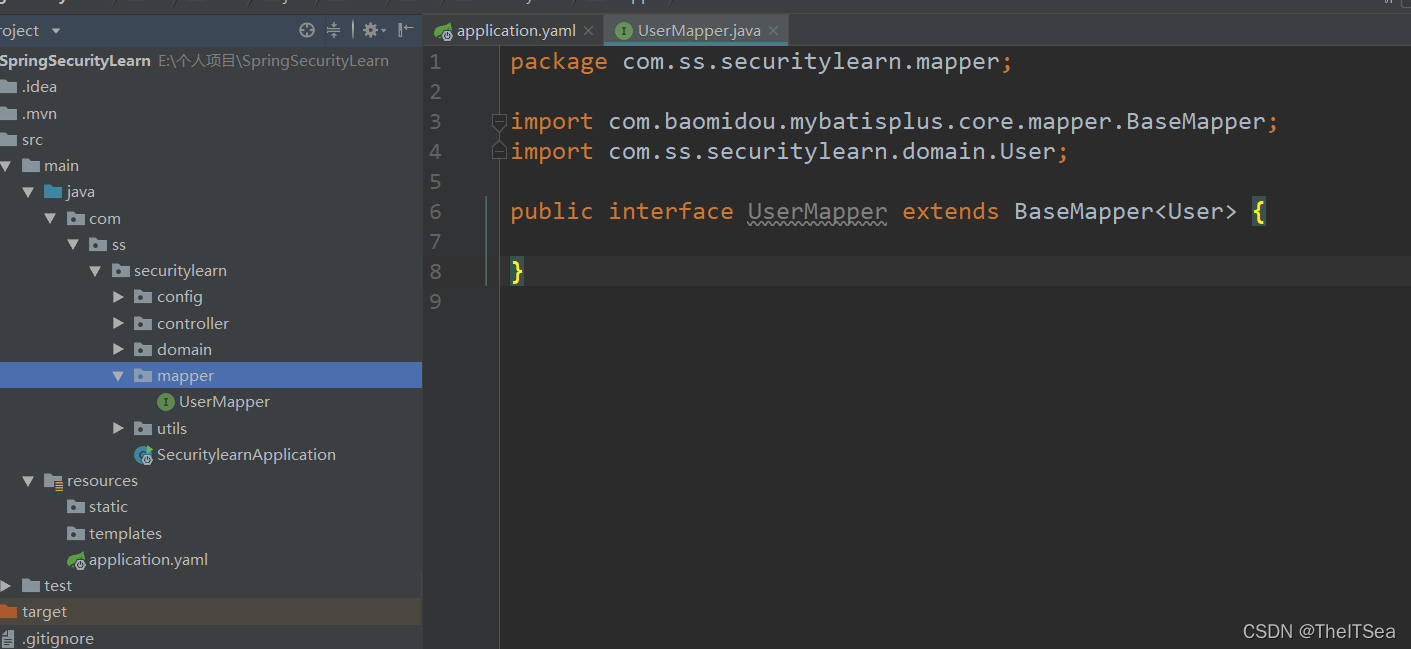Screen dimensions: 1411x649
Task: Select the controller package row
Action: [x=211, y=324]
